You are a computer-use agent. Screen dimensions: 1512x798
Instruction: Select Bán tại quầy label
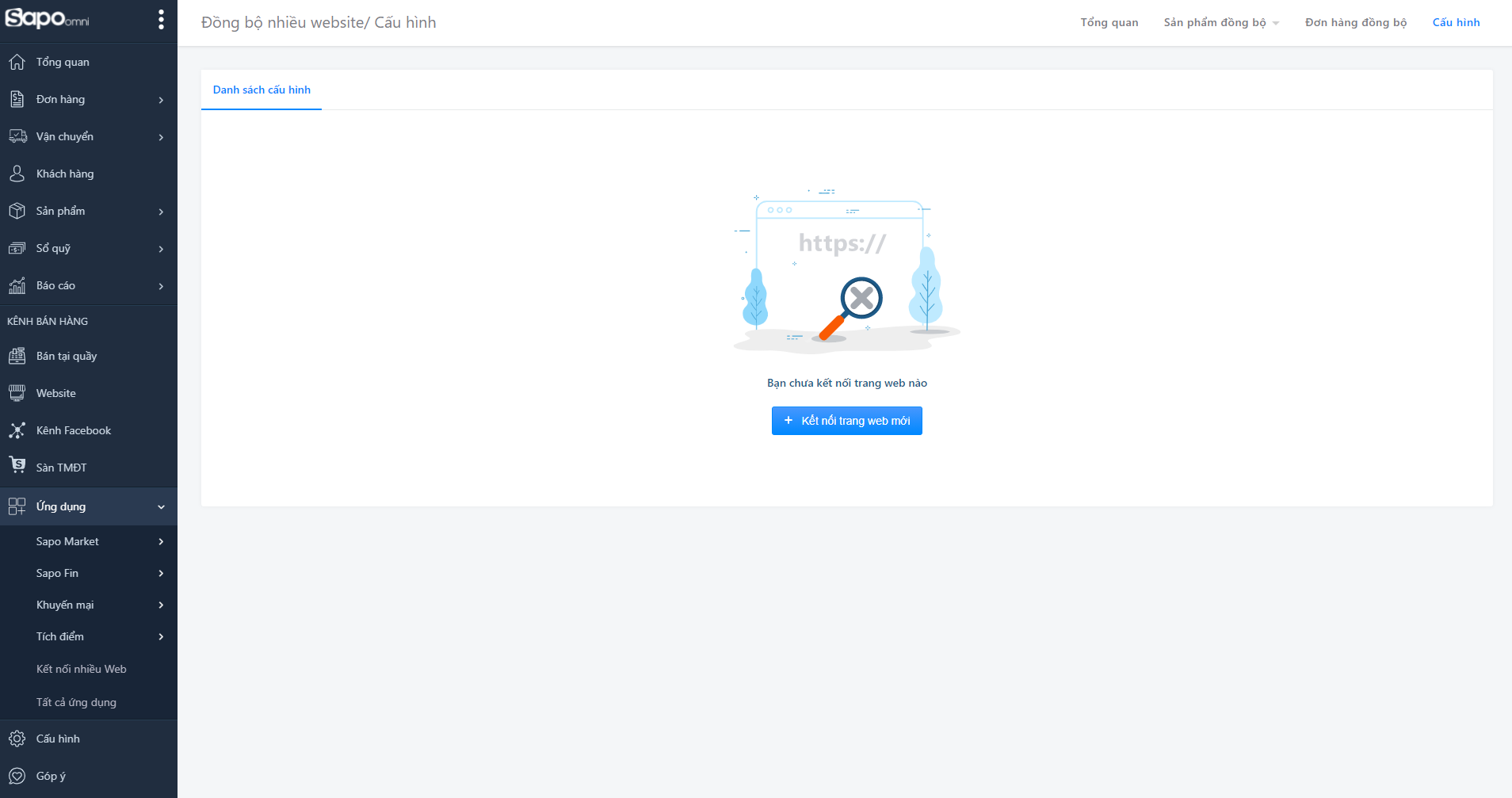pos(67,356)
